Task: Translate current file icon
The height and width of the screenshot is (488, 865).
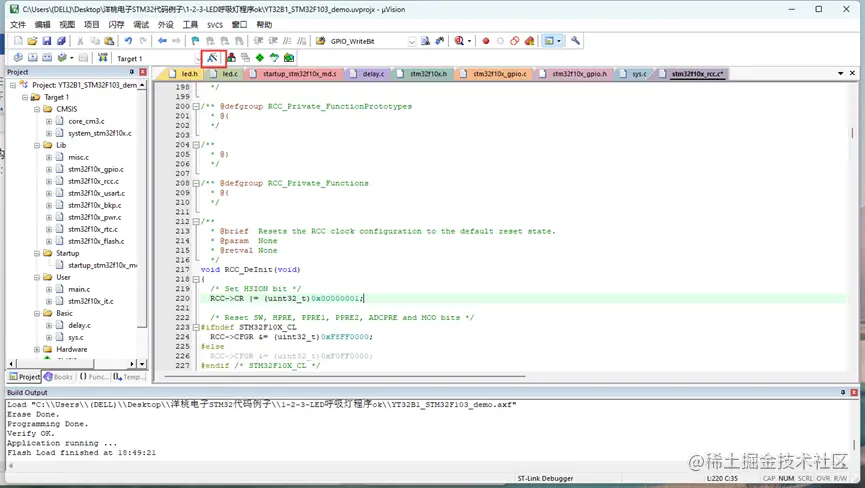Action: coord(18,57)
